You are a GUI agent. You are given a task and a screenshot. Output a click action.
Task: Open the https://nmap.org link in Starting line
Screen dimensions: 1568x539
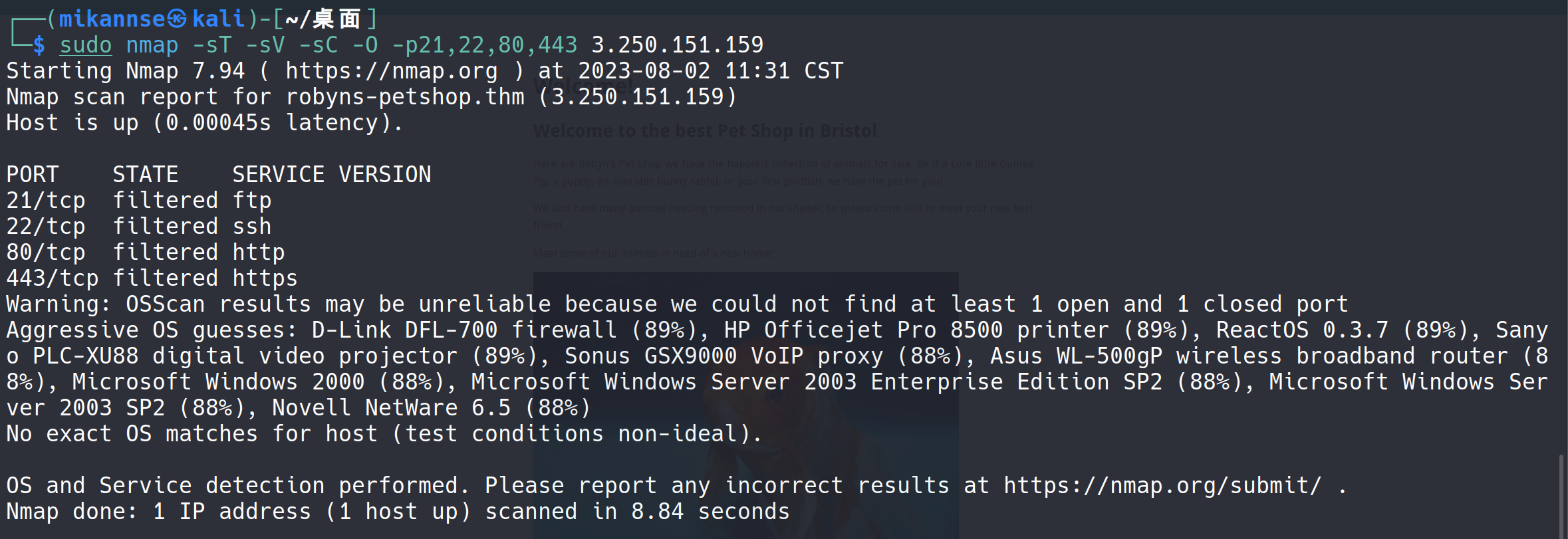click(x=391, y=71)
